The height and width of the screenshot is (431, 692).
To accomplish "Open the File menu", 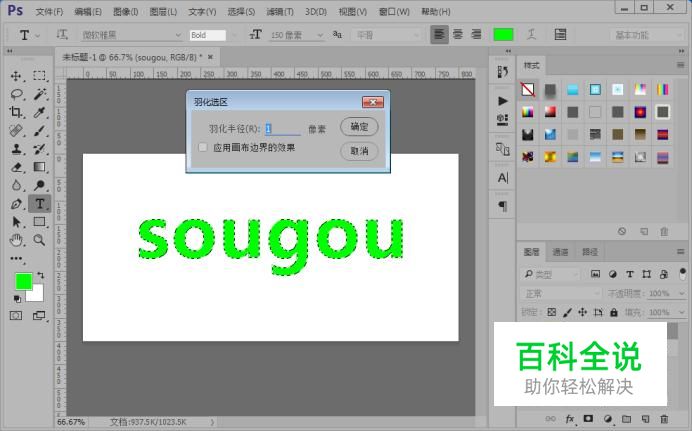I will tap(49, 11).
